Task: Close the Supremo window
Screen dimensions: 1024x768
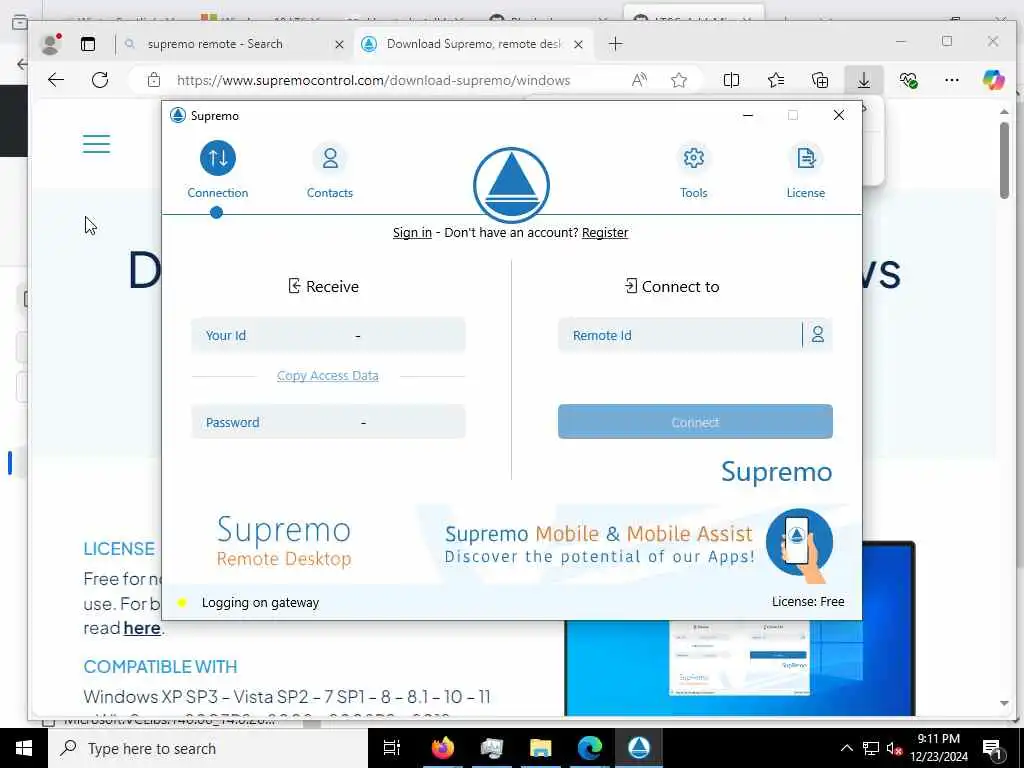Action: pos(839,116)
